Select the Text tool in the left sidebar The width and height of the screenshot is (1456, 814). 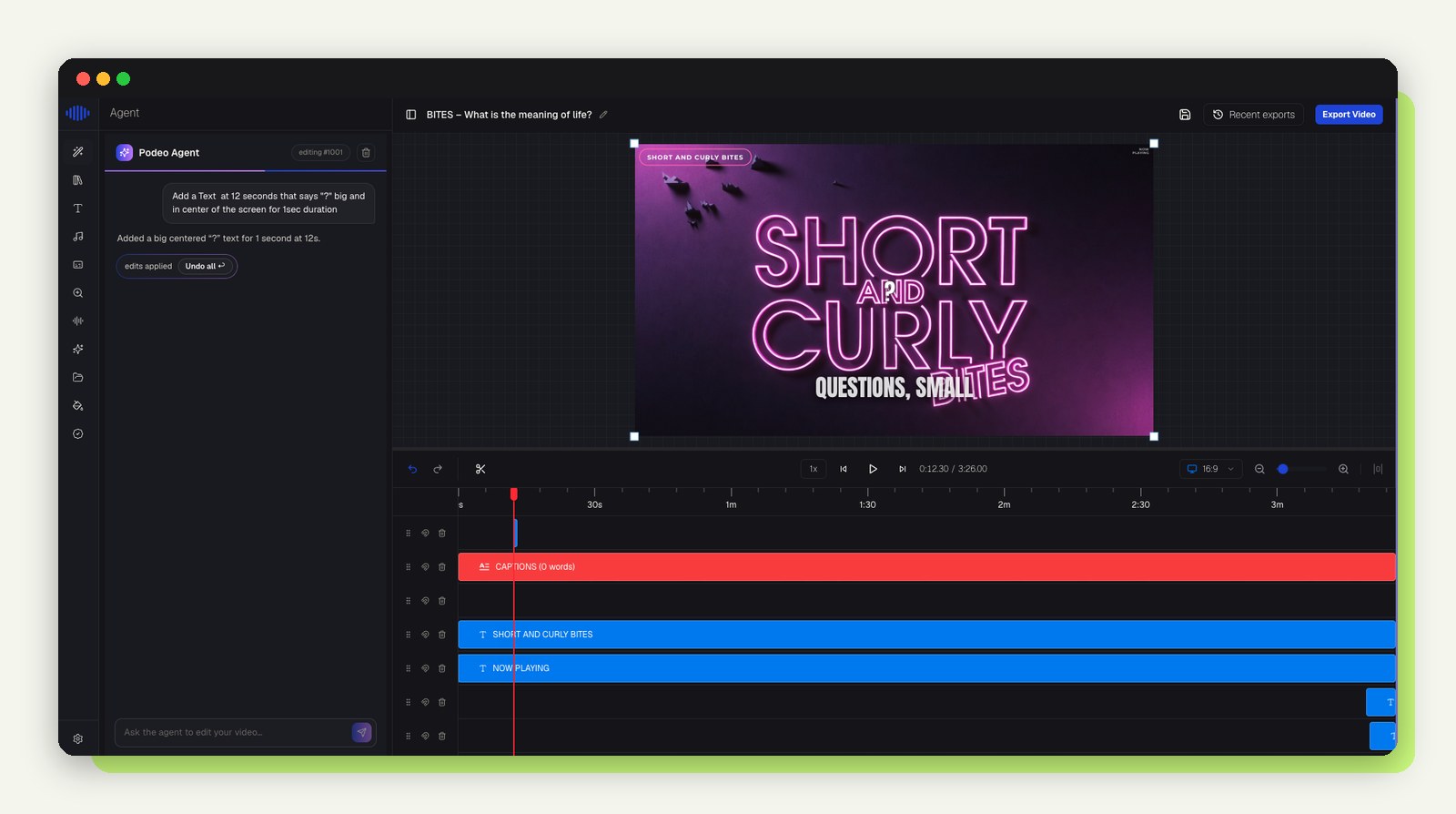point(78,209)
